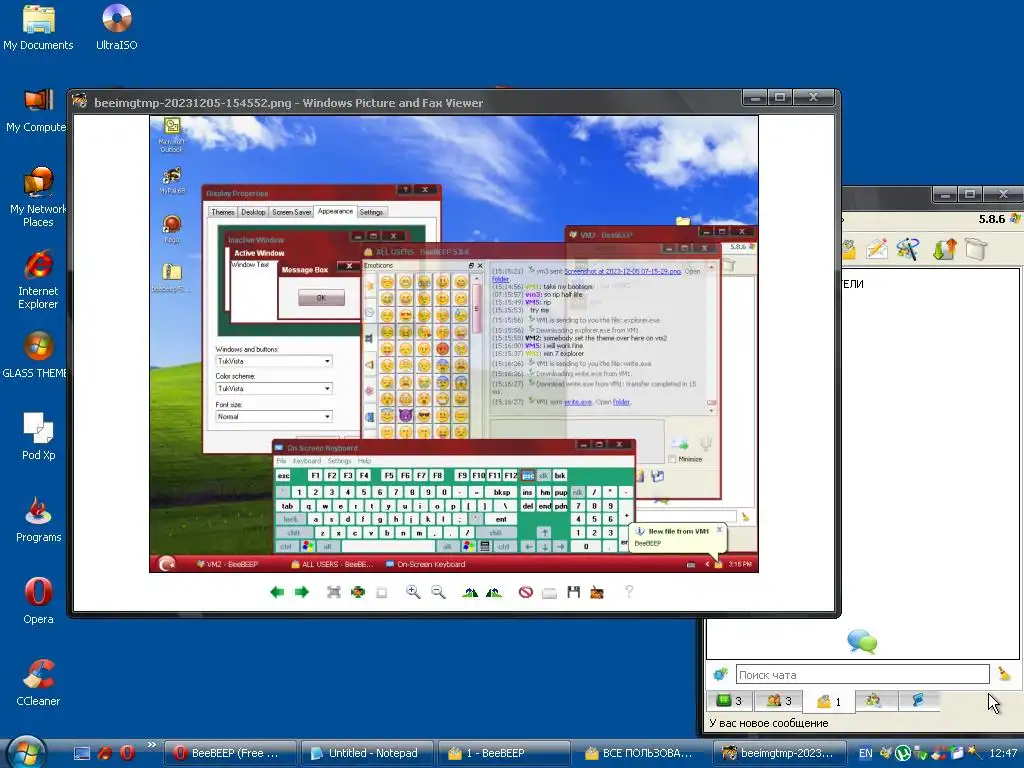Click BeeBEEP bee tray icon
This screenshot has width=1024, height=768.
point(886,752)
